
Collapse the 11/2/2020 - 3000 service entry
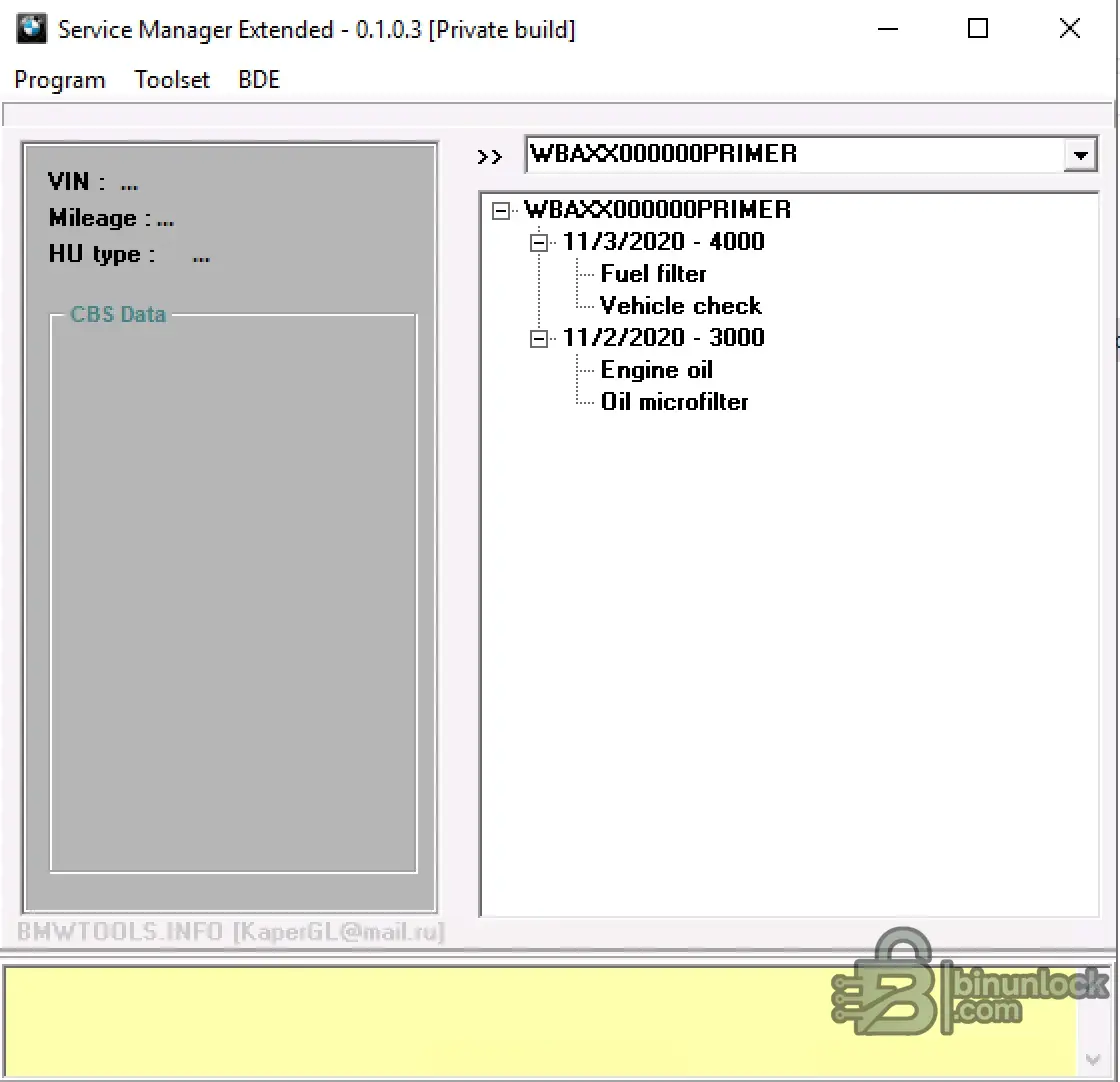539,339
